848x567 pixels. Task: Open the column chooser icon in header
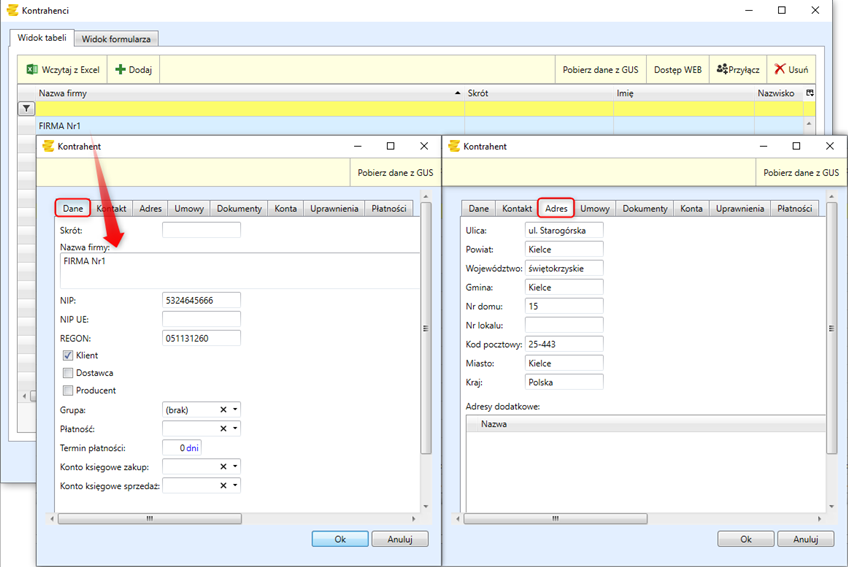(x=810, y=92)
